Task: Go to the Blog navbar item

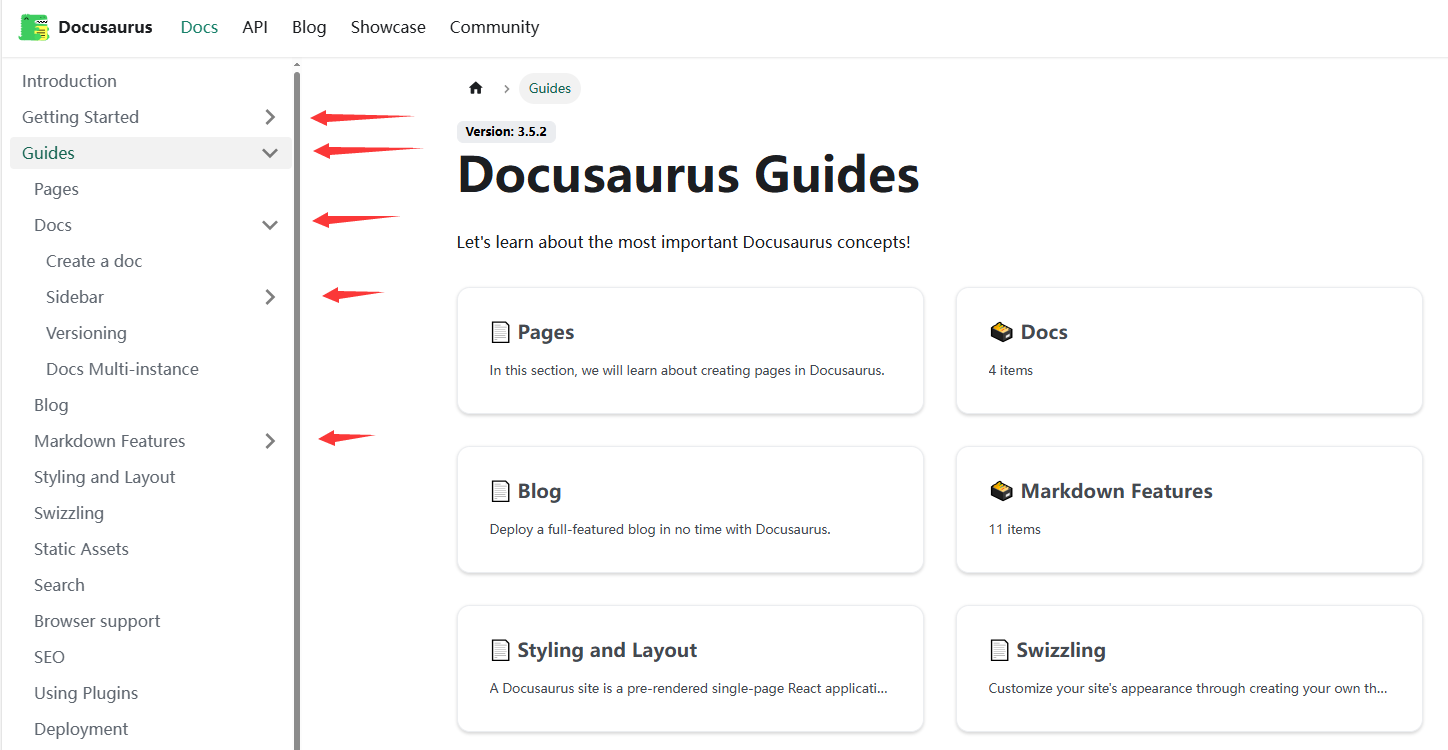Action: (309, 27)
